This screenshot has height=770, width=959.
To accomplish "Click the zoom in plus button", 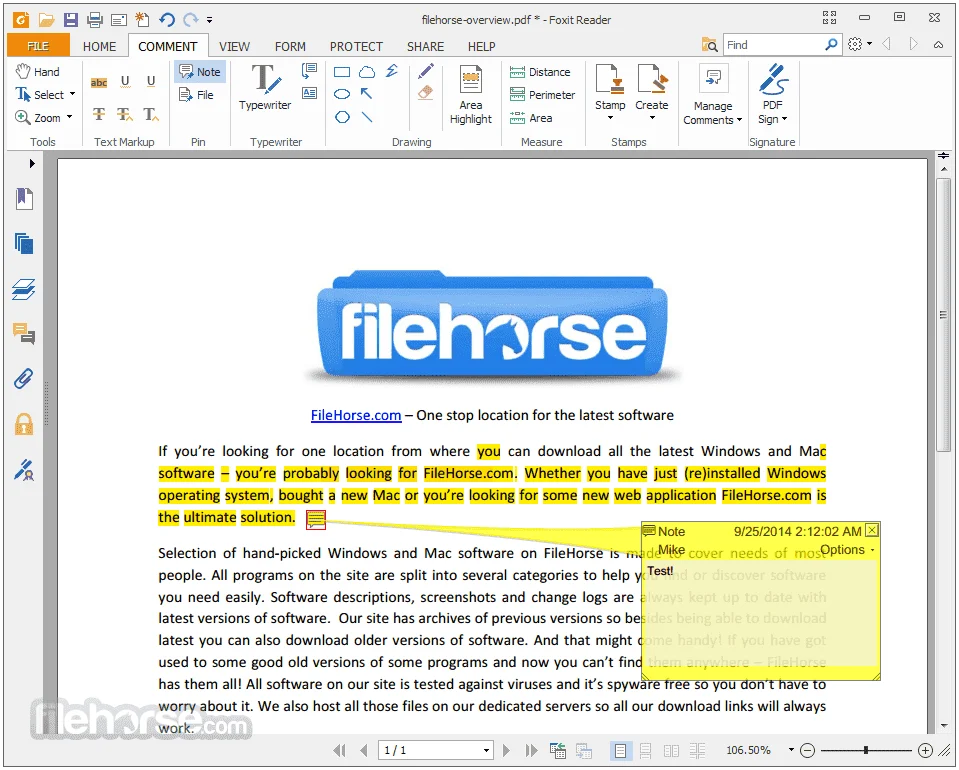I will (x=925, y=750).
